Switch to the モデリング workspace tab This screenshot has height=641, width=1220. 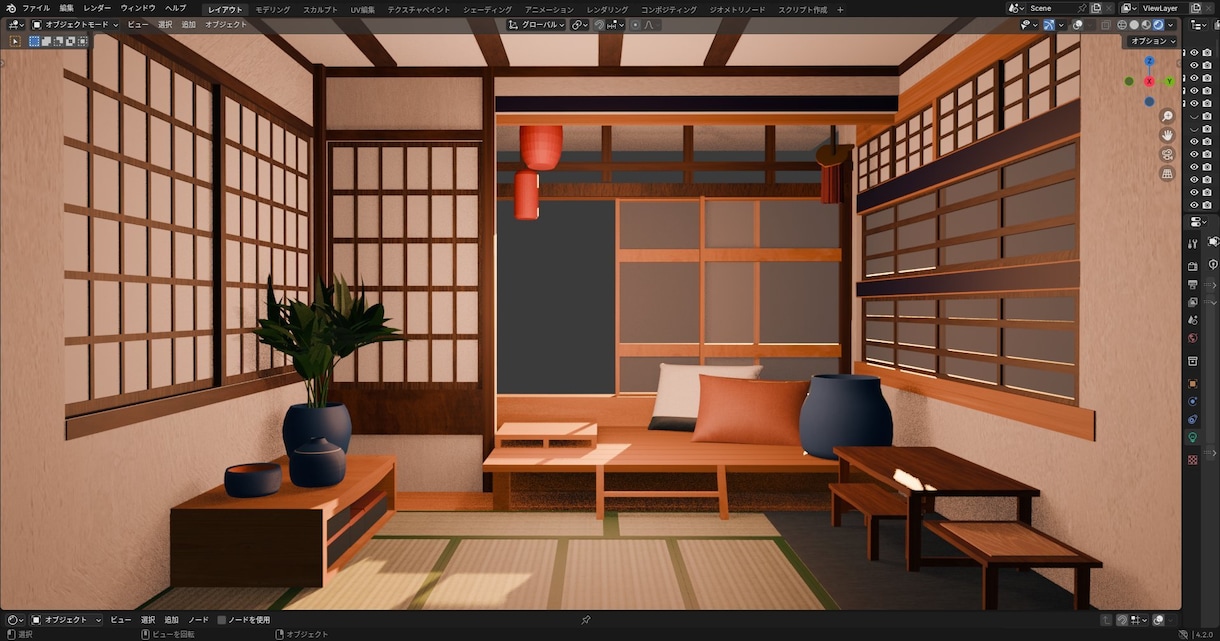point(272,9)
